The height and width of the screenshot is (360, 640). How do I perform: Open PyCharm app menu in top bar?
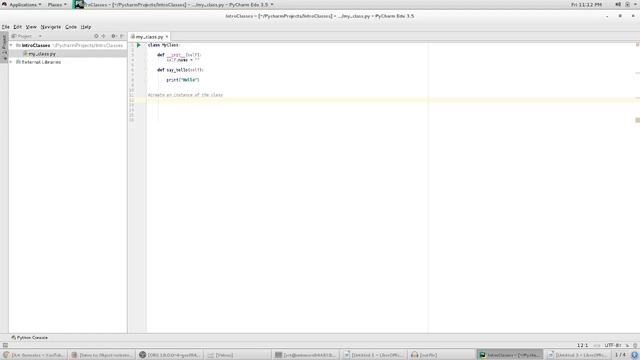tap(174, 4)
